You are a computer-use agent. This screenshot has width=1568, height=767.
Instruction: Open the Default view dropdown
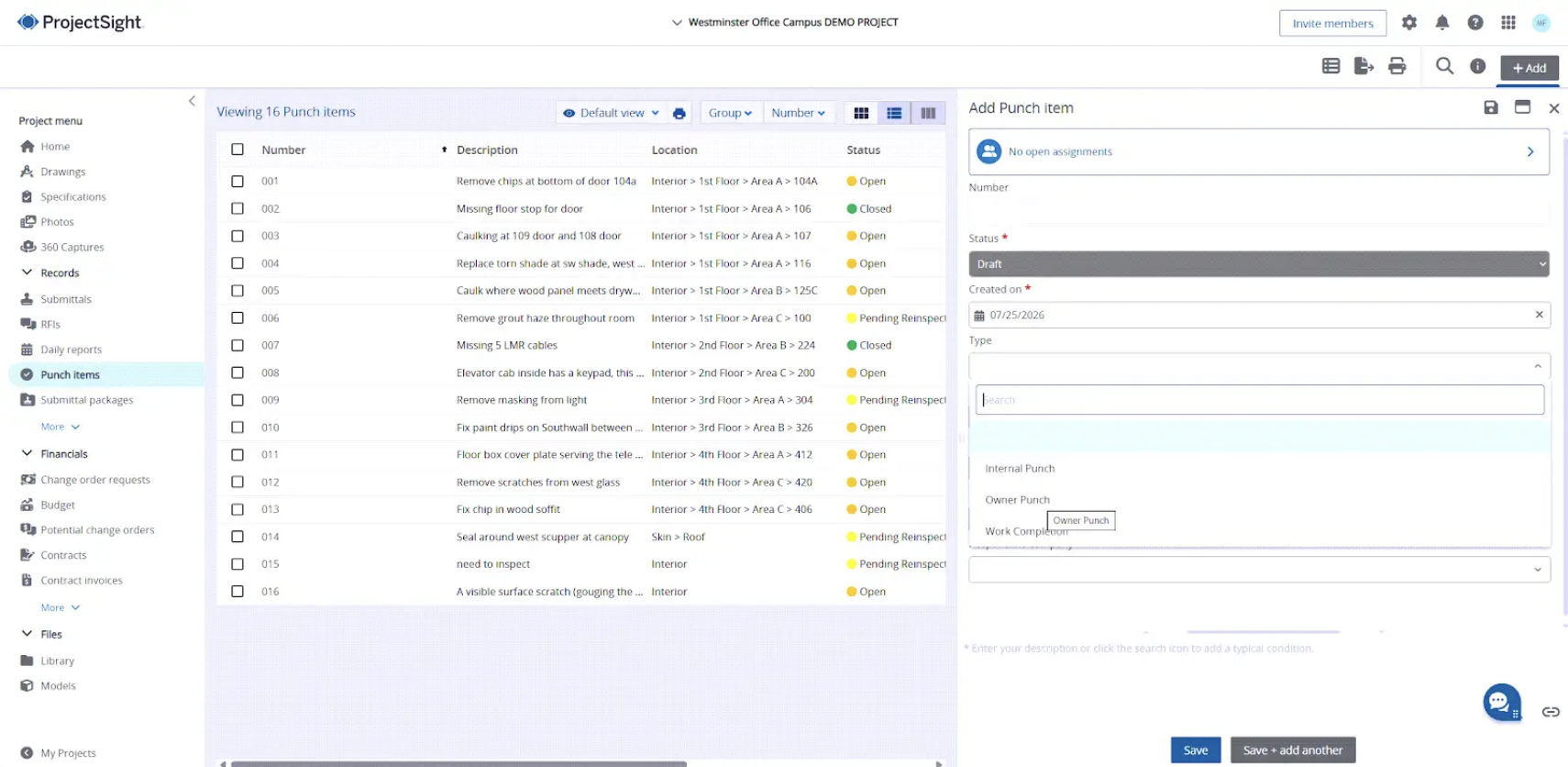(x=611, y=113)
